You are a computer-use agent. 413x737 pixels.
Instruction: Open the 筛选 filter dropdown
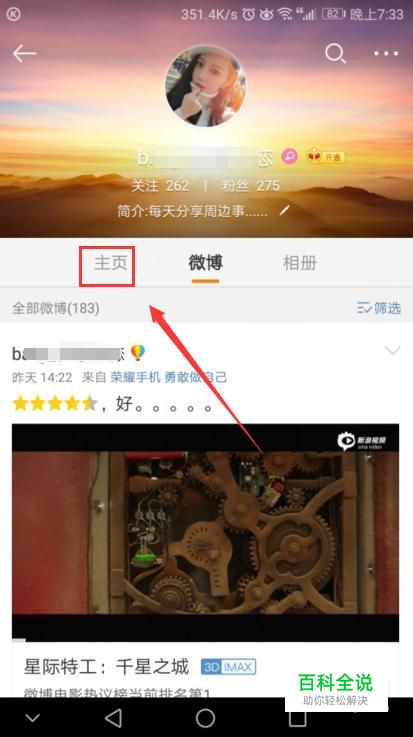pos(379,308)
